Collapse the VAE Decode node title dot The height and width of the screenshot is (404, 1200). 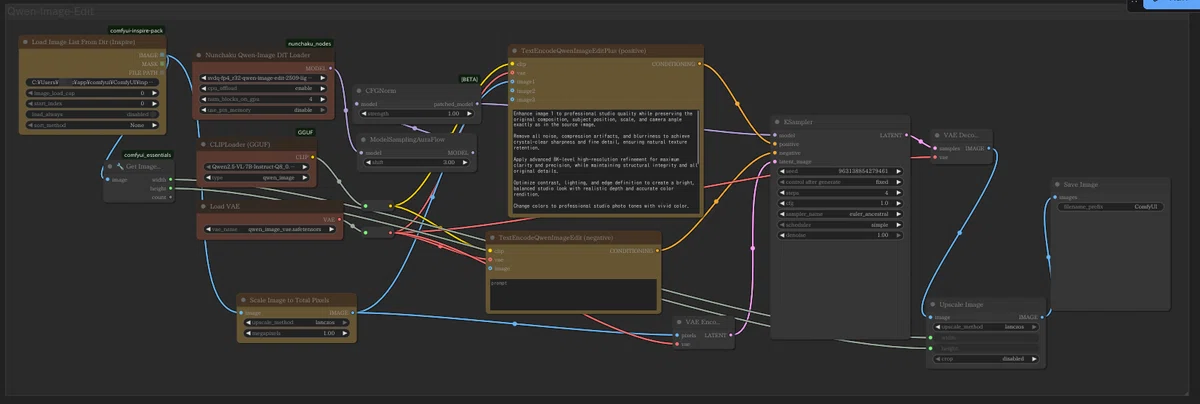[936, 134]
